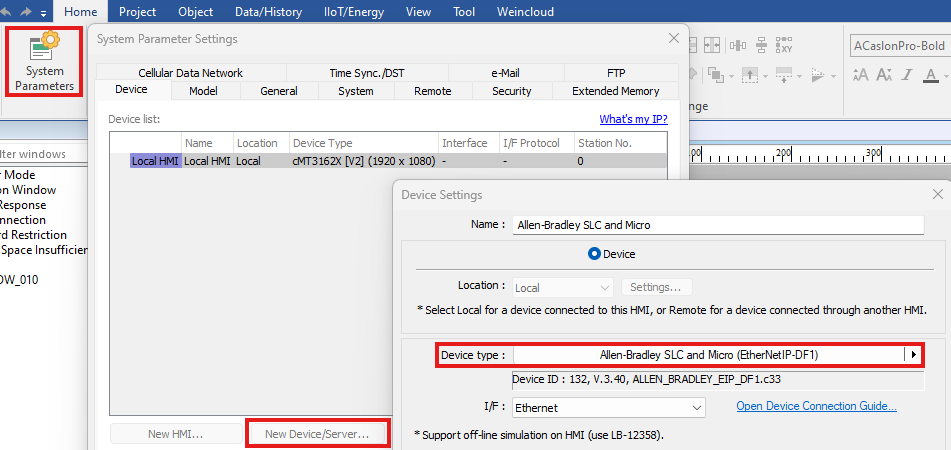Click the New HMI button
This screenshot has height=450, width=951.
175,434
